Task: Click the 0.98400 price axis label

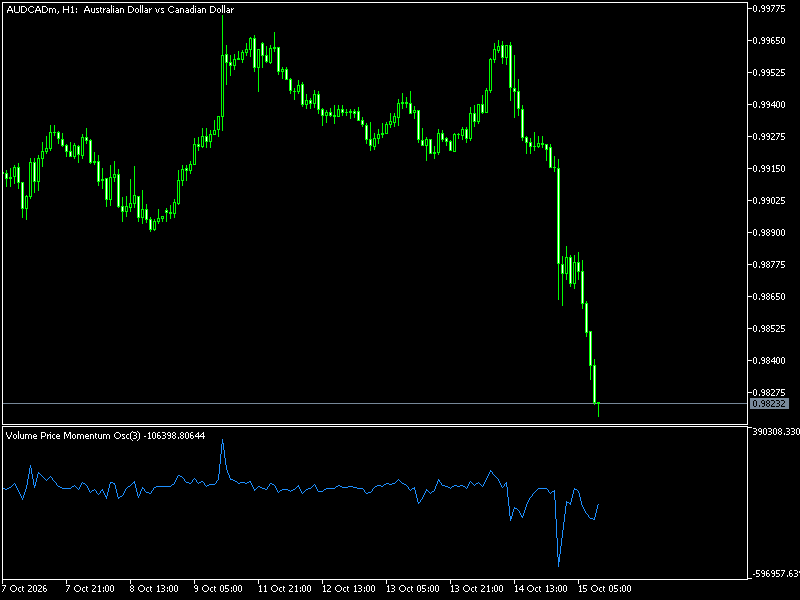Action: 771,361
